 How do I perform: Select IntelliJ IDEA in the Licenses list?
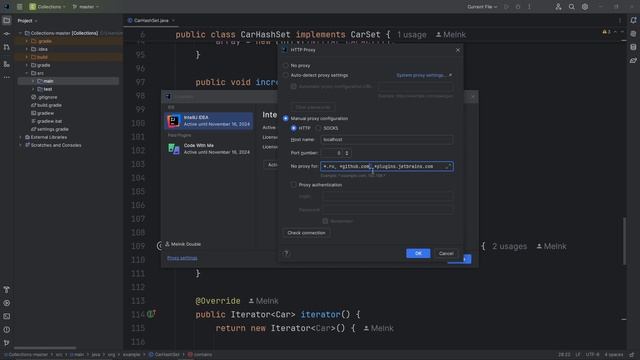209,121
